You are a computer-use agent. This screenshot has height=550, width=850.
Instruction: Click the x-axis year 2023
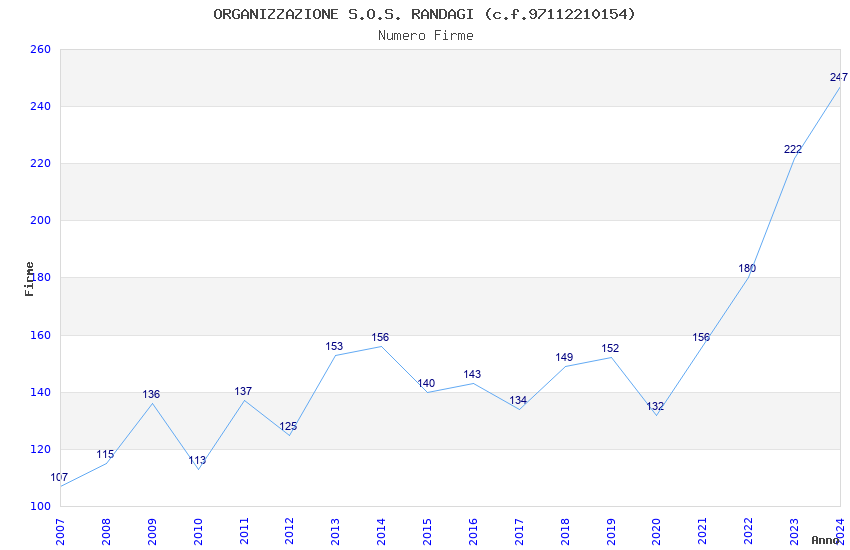[x=795, y=531]
